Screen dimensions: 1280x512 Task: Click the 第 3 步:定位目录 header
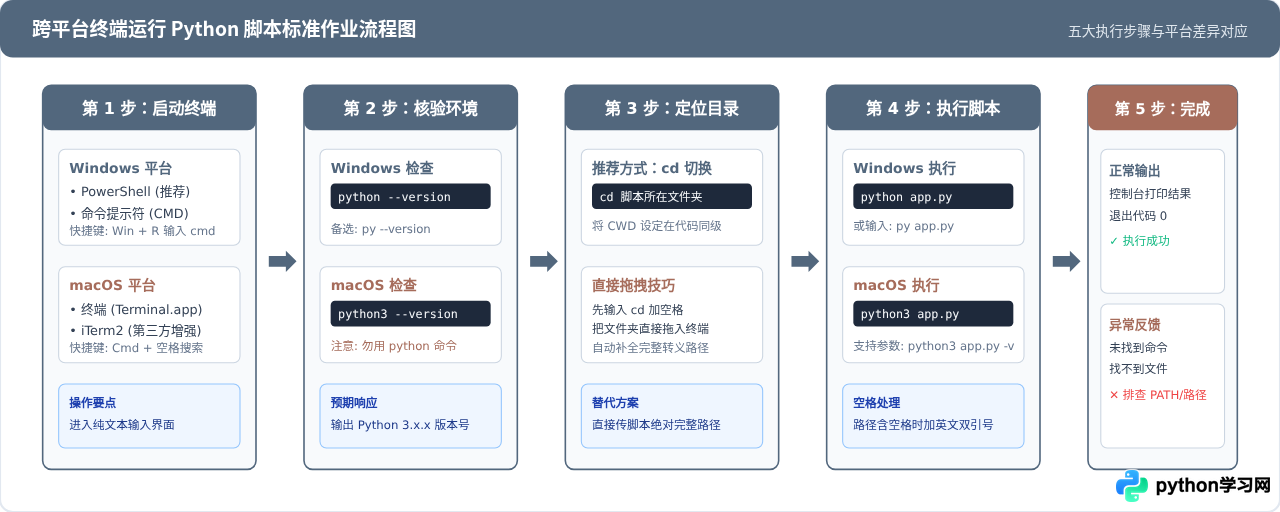[x=672, y=108]
